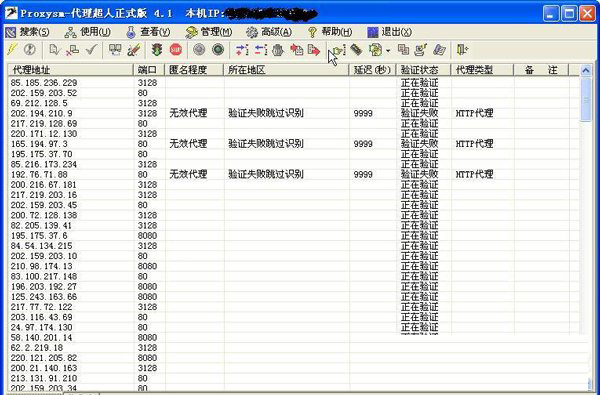Image resolution: width=600 pixels, height=395 pixels.
Task: Click the grey clock toolbar icon
Action: [30, 50]
